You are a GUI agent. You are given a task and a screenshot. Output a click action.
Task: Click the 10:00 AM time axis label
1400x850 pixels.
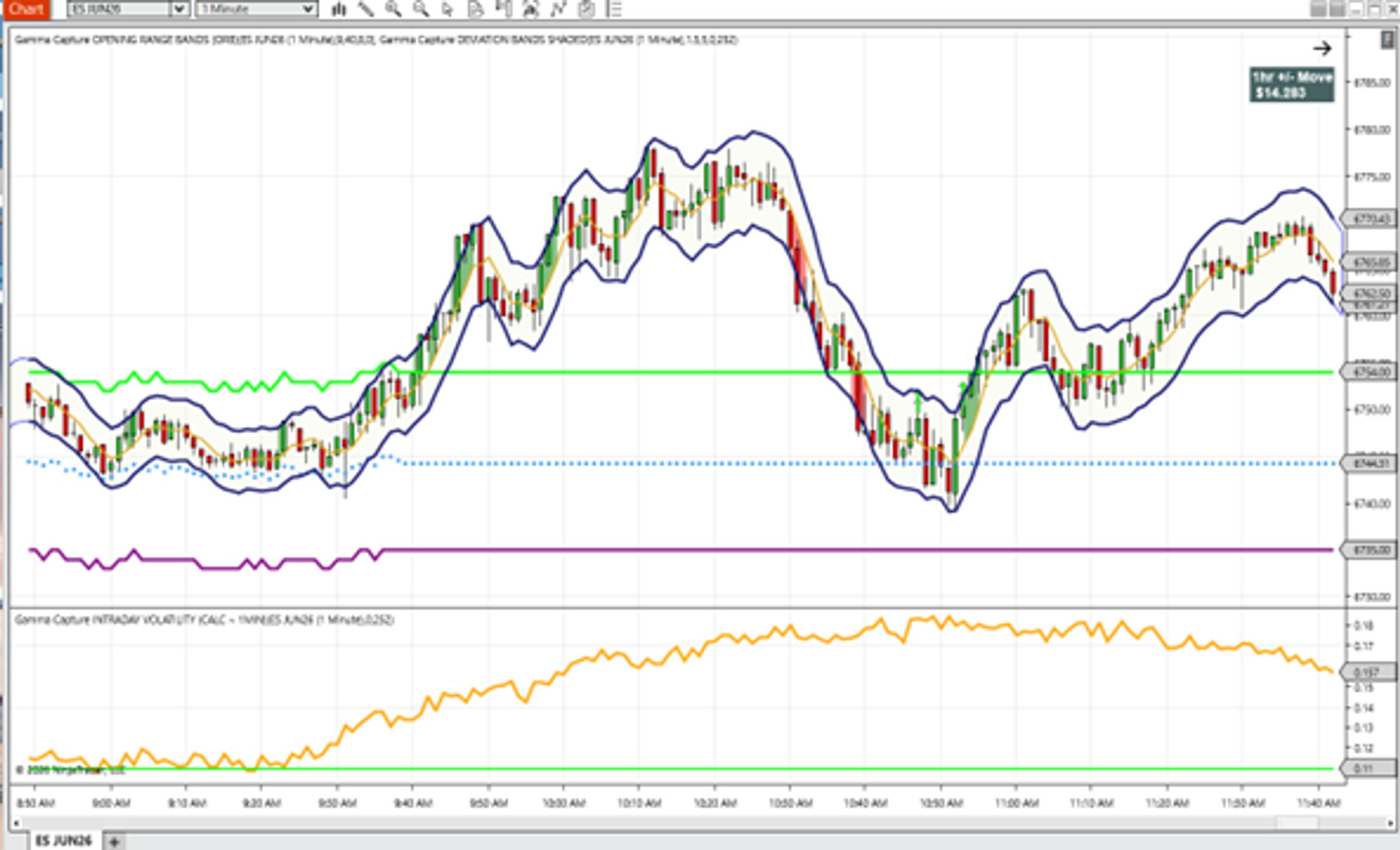point(564,803)
